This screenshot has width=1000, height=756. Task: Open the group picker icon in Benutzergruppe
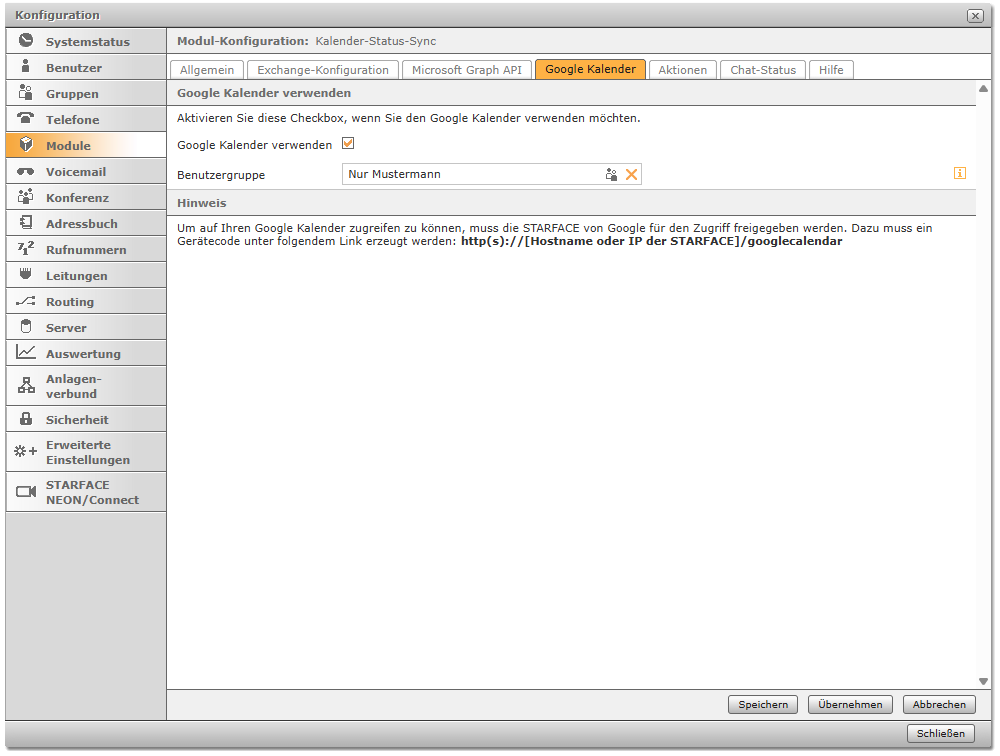[611, 174]
